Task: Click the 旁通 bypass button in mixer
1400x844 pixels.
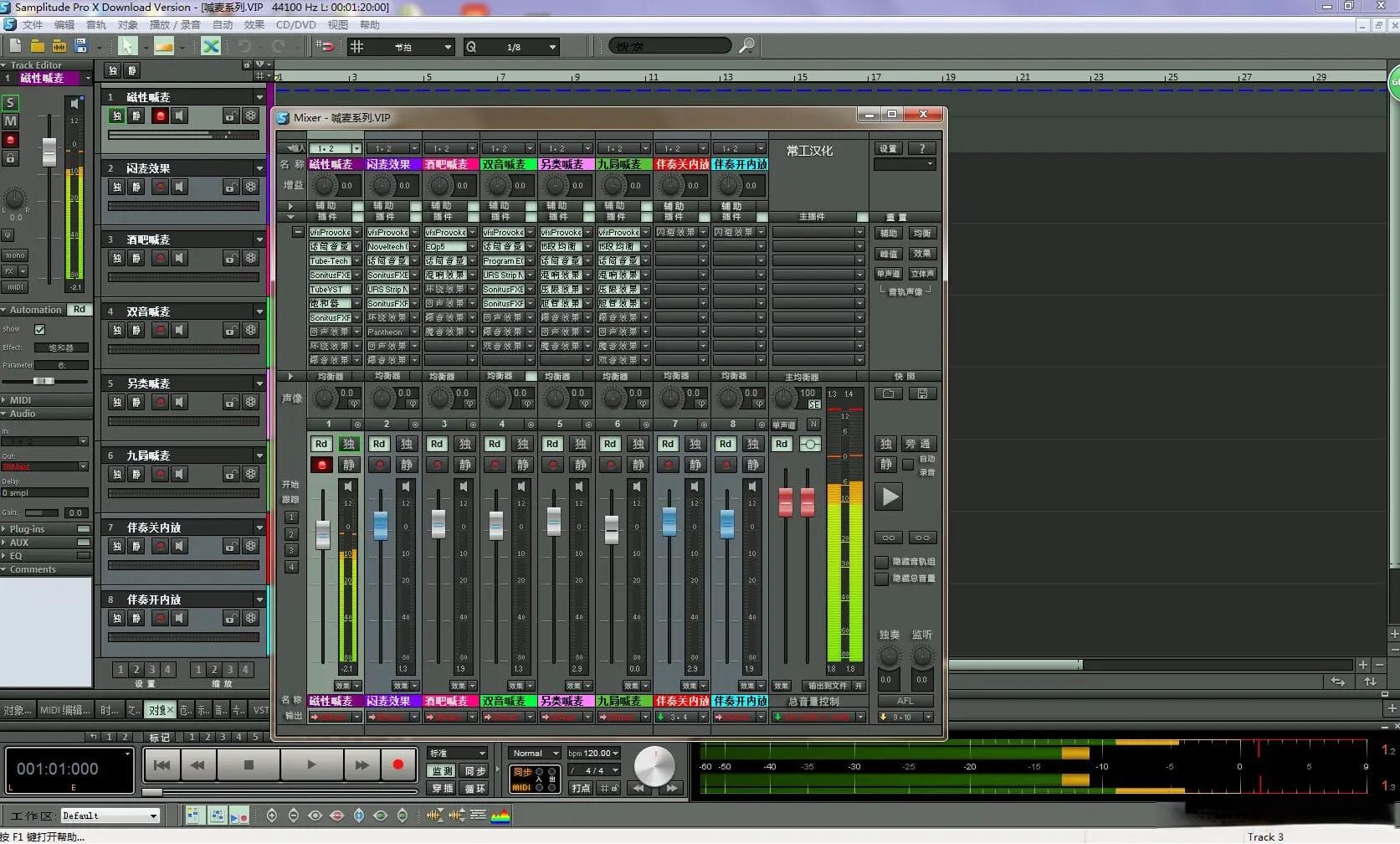Action: [917, 444]
